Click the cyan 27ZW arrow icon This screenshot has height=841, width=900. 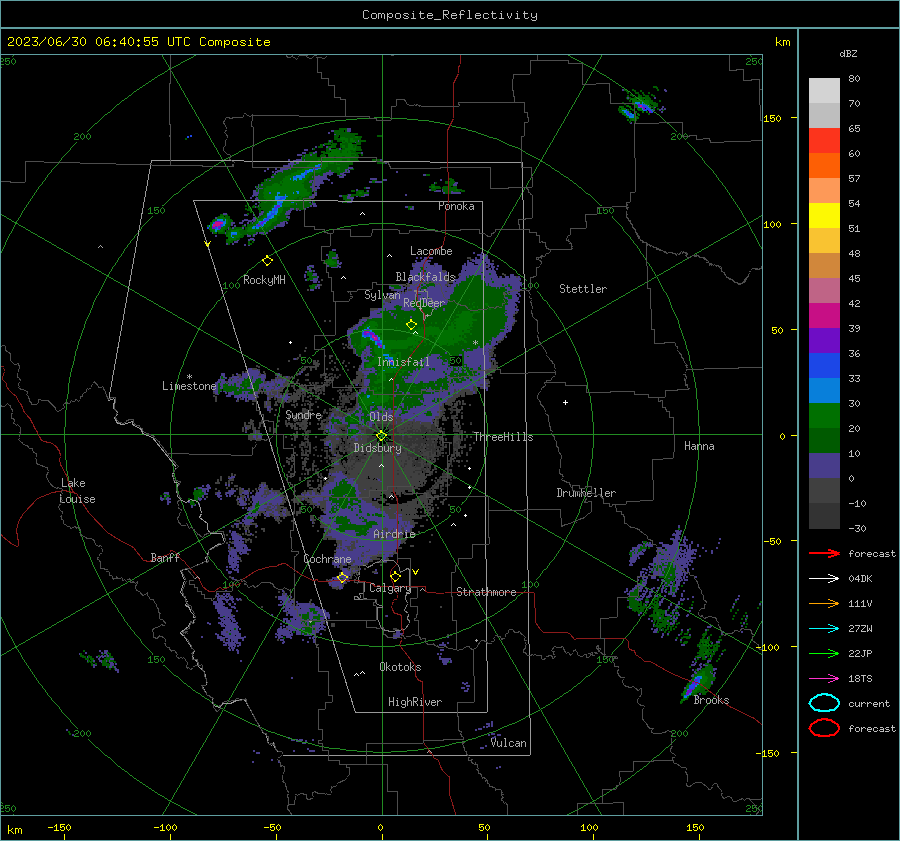coord(824,629)
